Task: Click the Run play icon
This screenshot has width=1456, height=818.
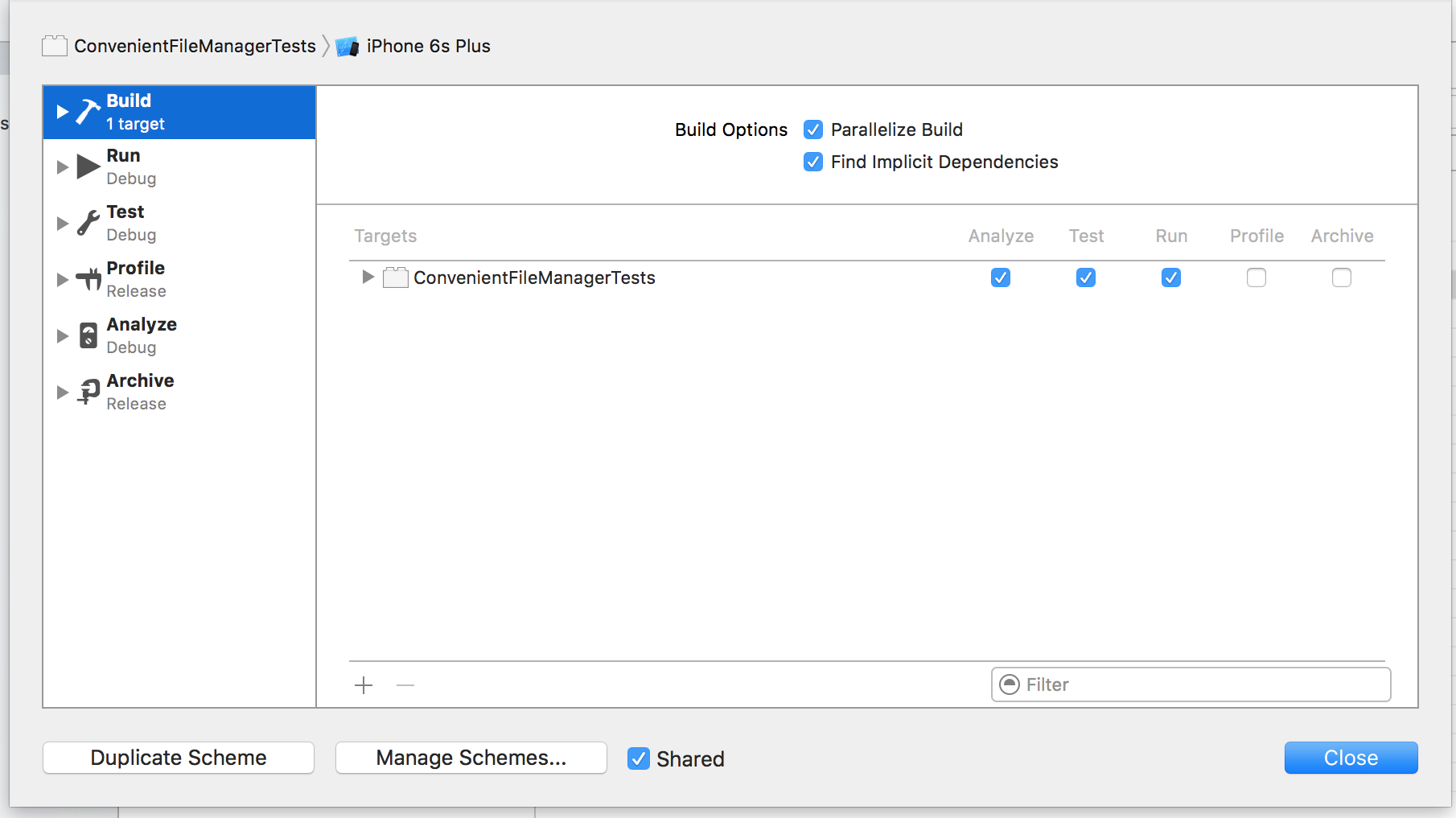Action: (88, 166)
